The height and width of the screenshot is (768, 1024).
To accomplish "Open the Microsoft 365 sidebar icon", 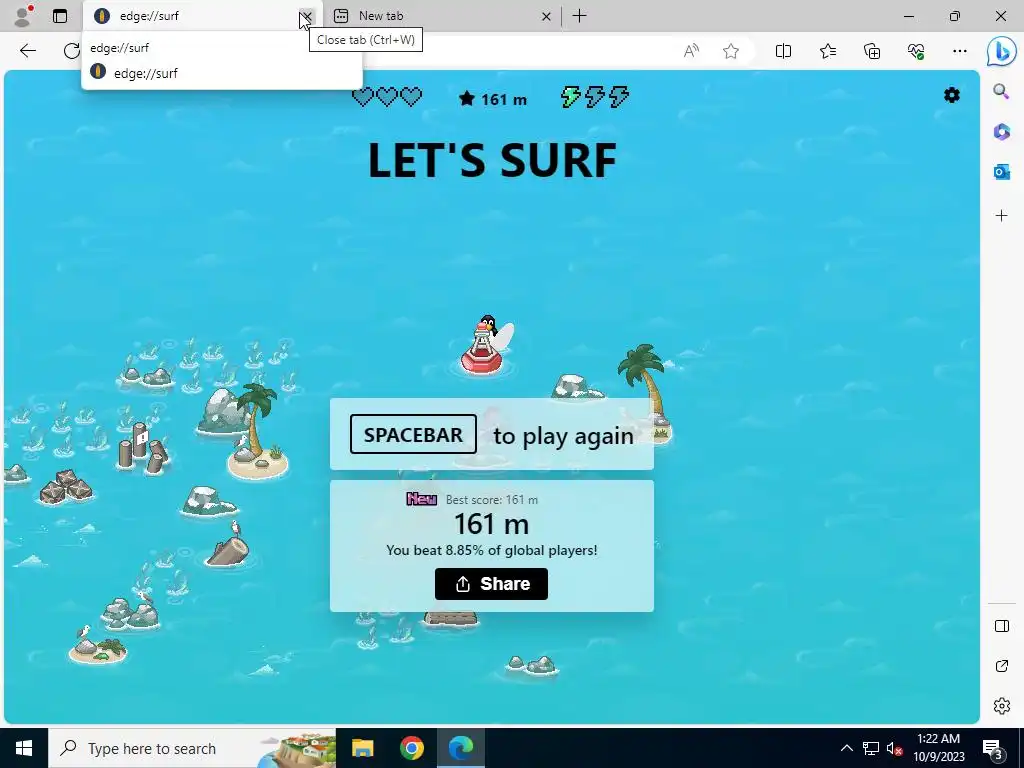I will click(1001, 131).
